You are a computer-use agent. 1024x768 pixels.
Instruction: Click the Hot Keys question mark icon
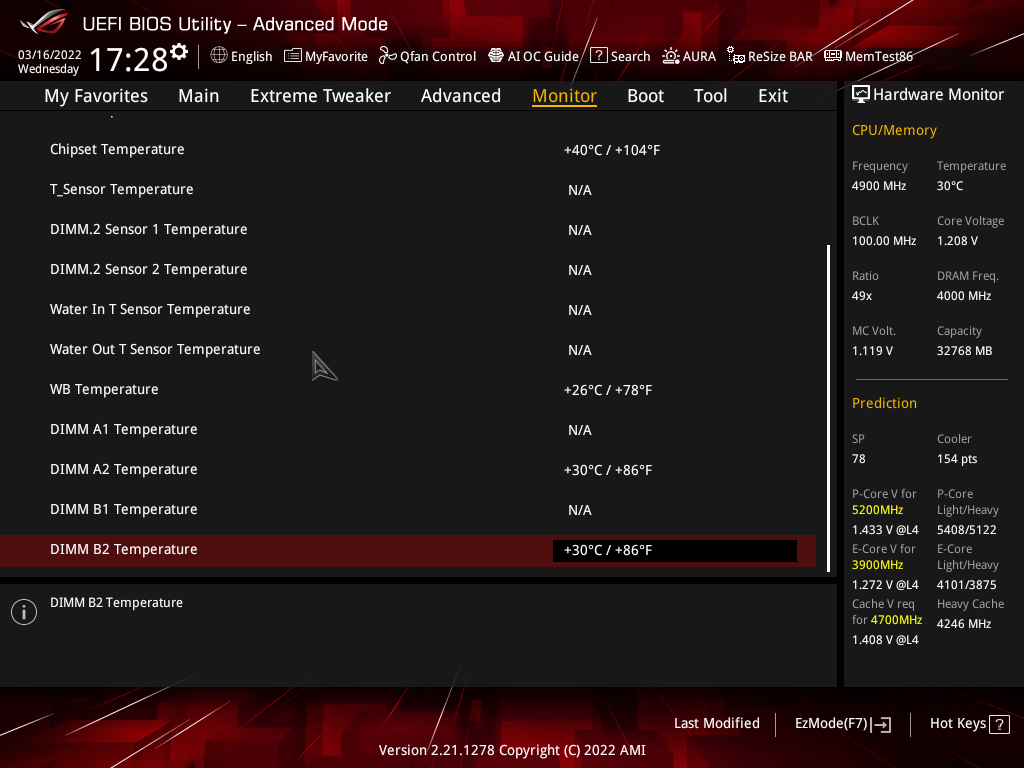tap(999, 724)
